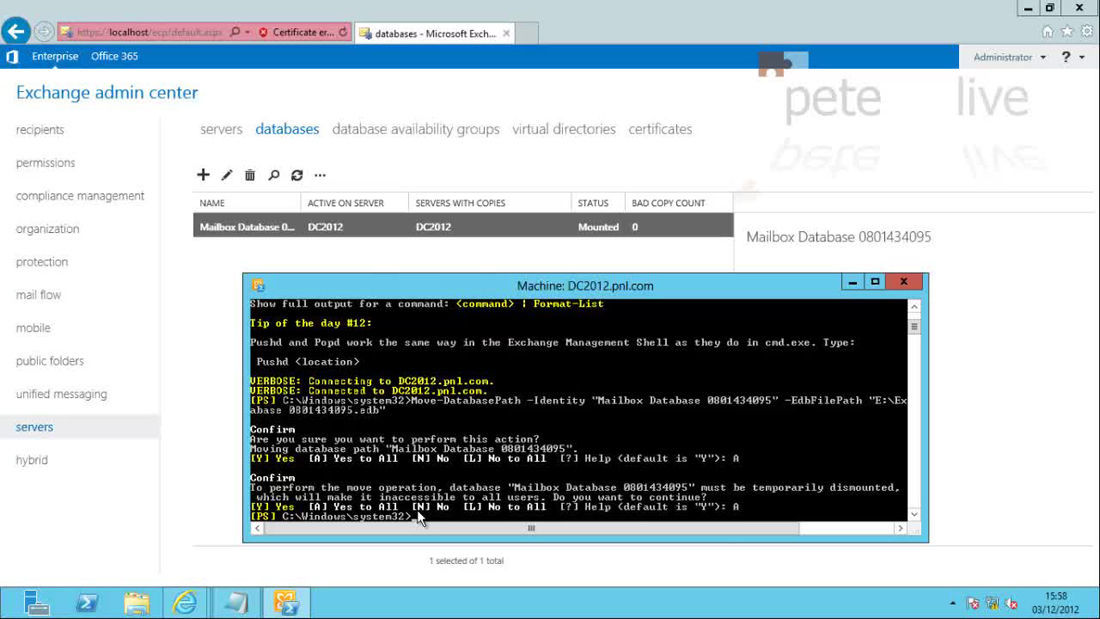This screenshot has height=619, width=1100.
Task: Open browser Home icon
Action: click(x=1047, y=32)
